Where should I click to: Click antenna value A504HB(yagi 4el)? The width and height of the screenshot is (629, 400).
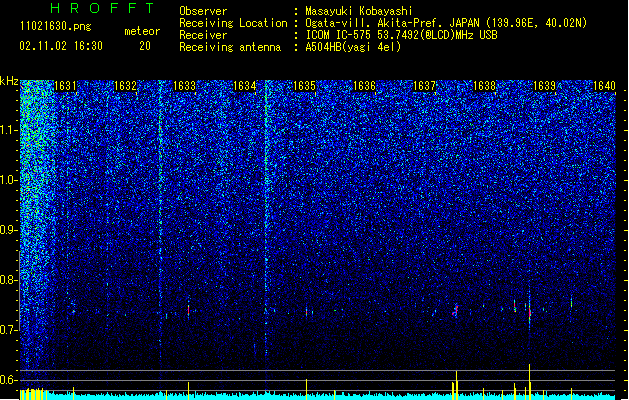353,47
